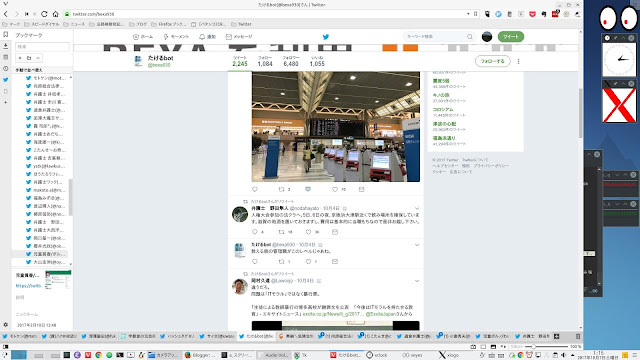Viewport: 640px width, 360px height.
Task: Retweet the airport photo tweet
Action: pyautogui.click(x=281, y=189)
